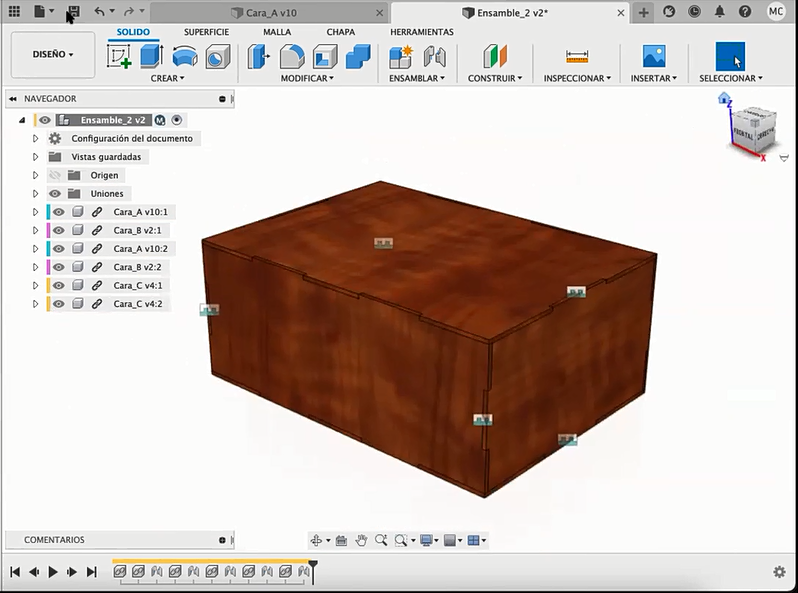Click the Insert image icon above Insertar
The height and width of the screenshot is (593, 798).
[654, 56]
